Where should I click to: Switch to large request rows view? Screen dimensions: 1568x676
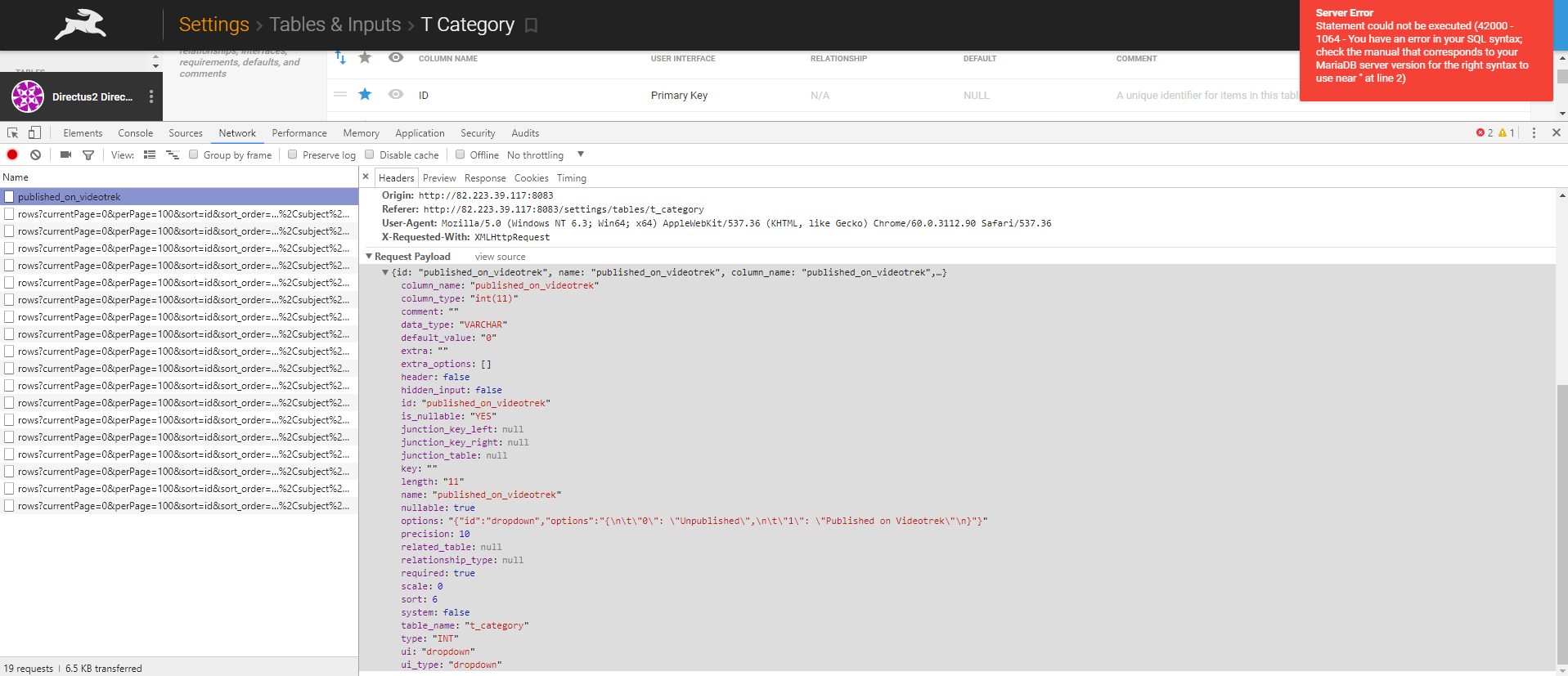[150, 154]
